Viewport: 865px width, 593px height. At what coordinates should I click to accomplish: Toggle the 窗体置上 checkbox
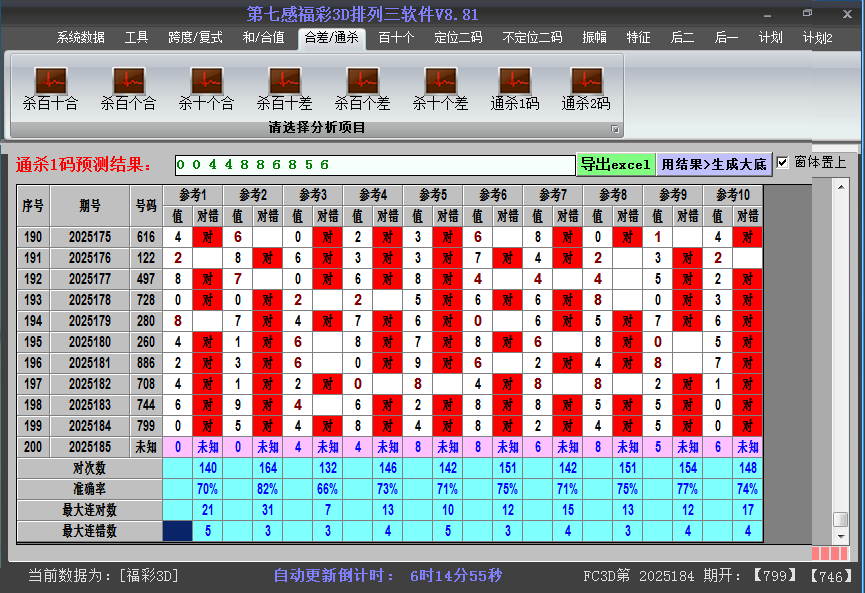[782, 163]
